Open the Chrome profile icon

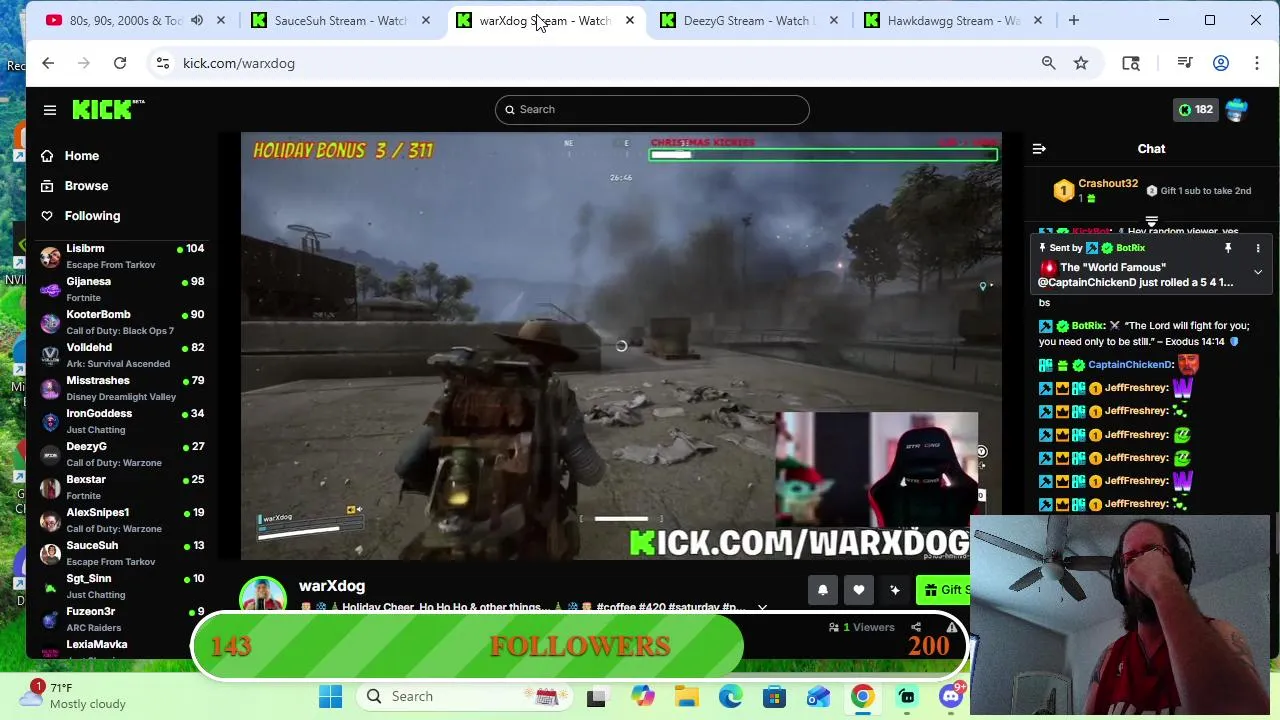[x=1221, y=63]
